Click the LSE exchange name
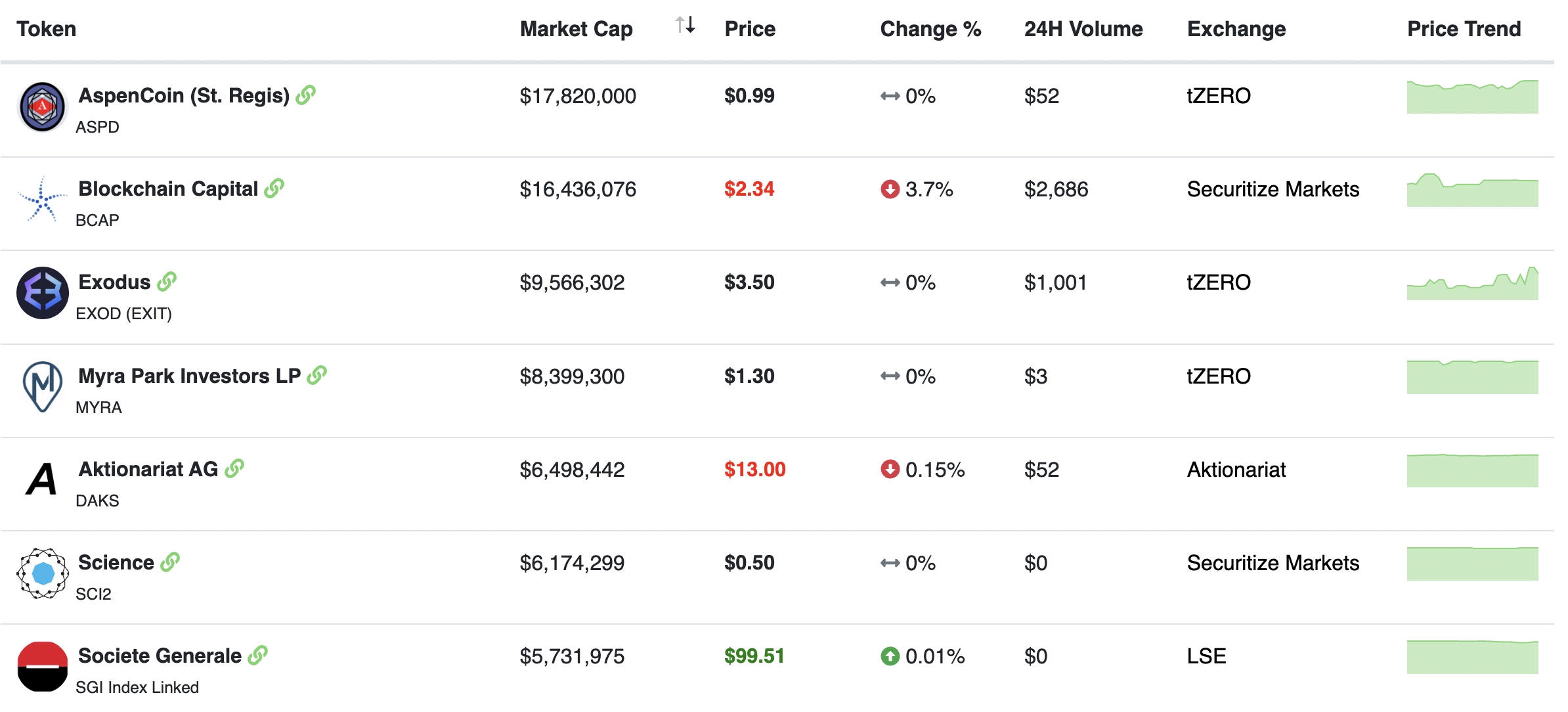Viewport: 1568px width, 712px height. [x=1206, y=656]
